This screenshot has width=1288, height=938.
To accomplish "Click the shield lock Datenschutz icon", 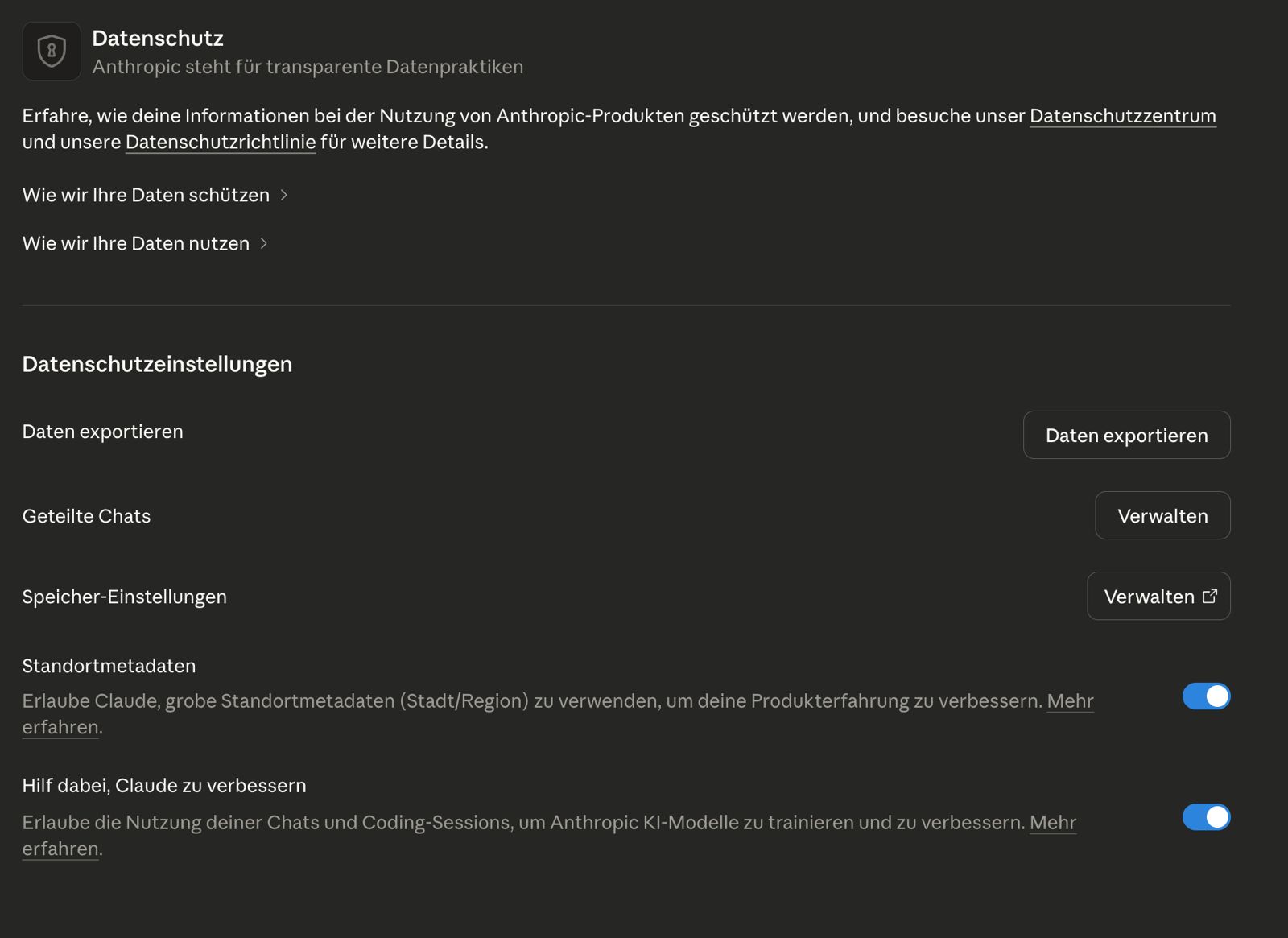I will [51, 51].
